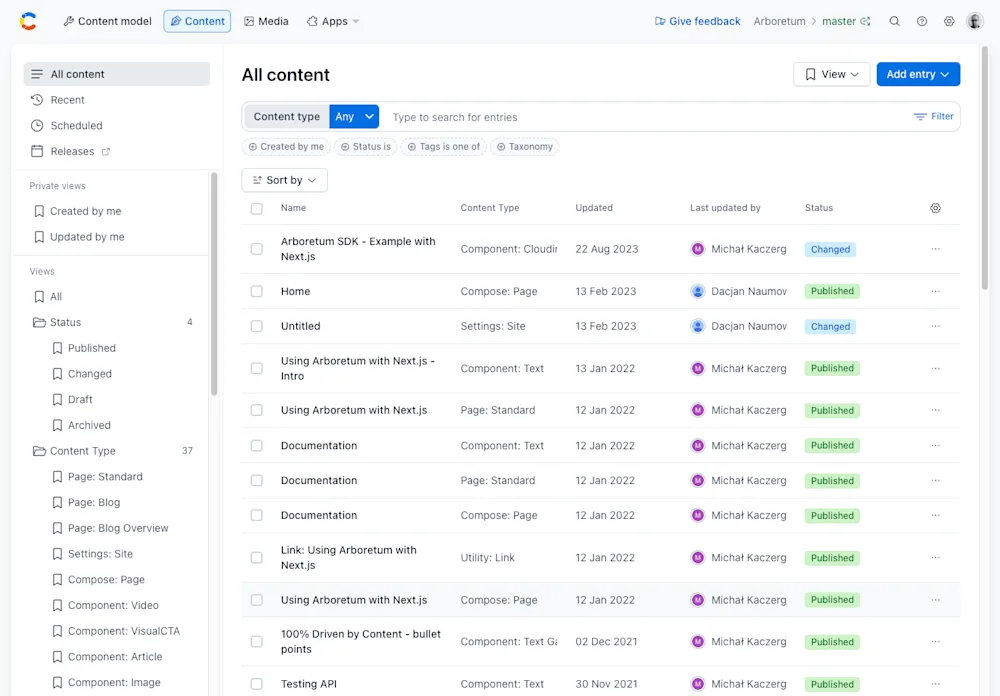Check the checkbox for the Home entry

coord(254,291)
